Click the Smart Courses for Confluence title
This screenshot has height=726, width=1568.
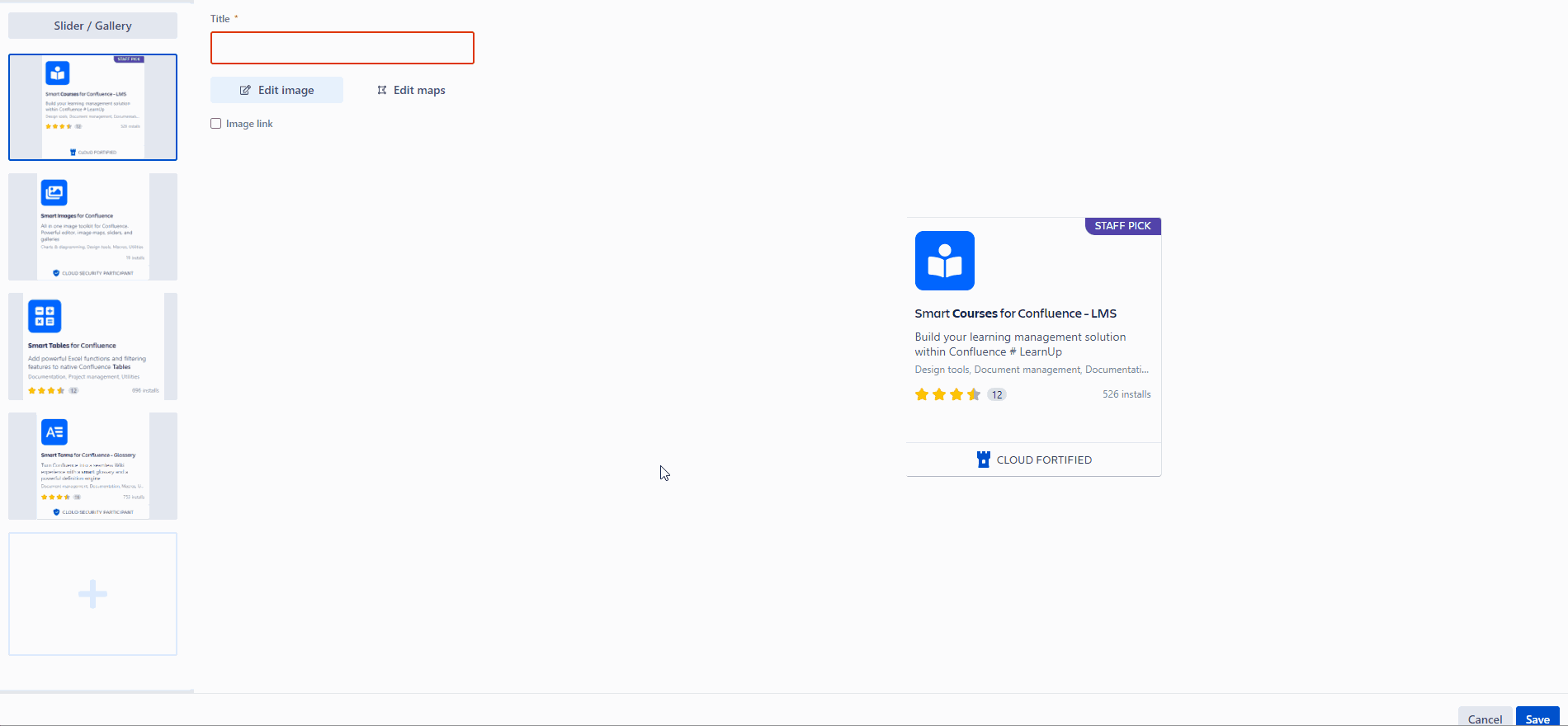pyautogui.click(x=1015, y=313)
